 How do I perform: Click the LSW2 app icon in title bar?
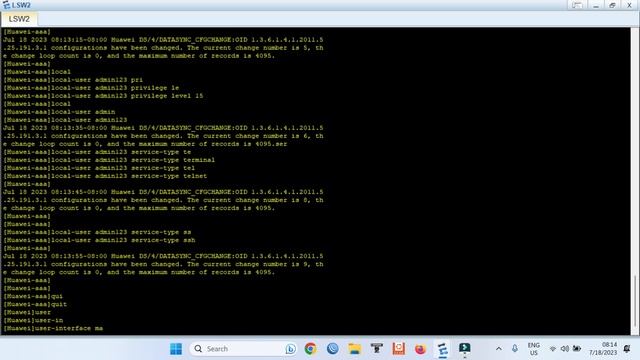pyautogui.click(x=6, y=5)
